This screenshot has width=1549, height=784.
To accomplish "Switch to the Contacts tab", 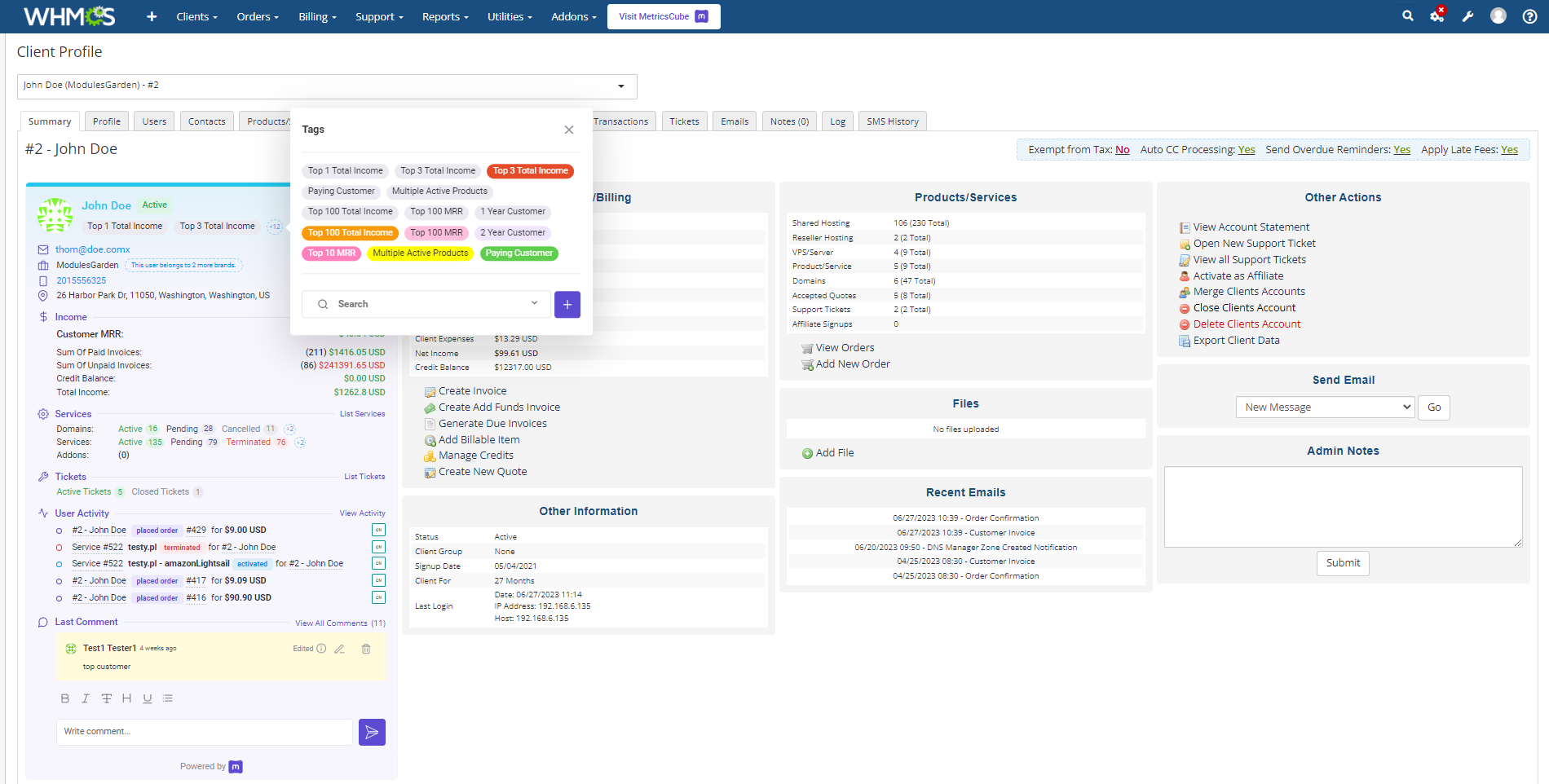I will point(207,121).
